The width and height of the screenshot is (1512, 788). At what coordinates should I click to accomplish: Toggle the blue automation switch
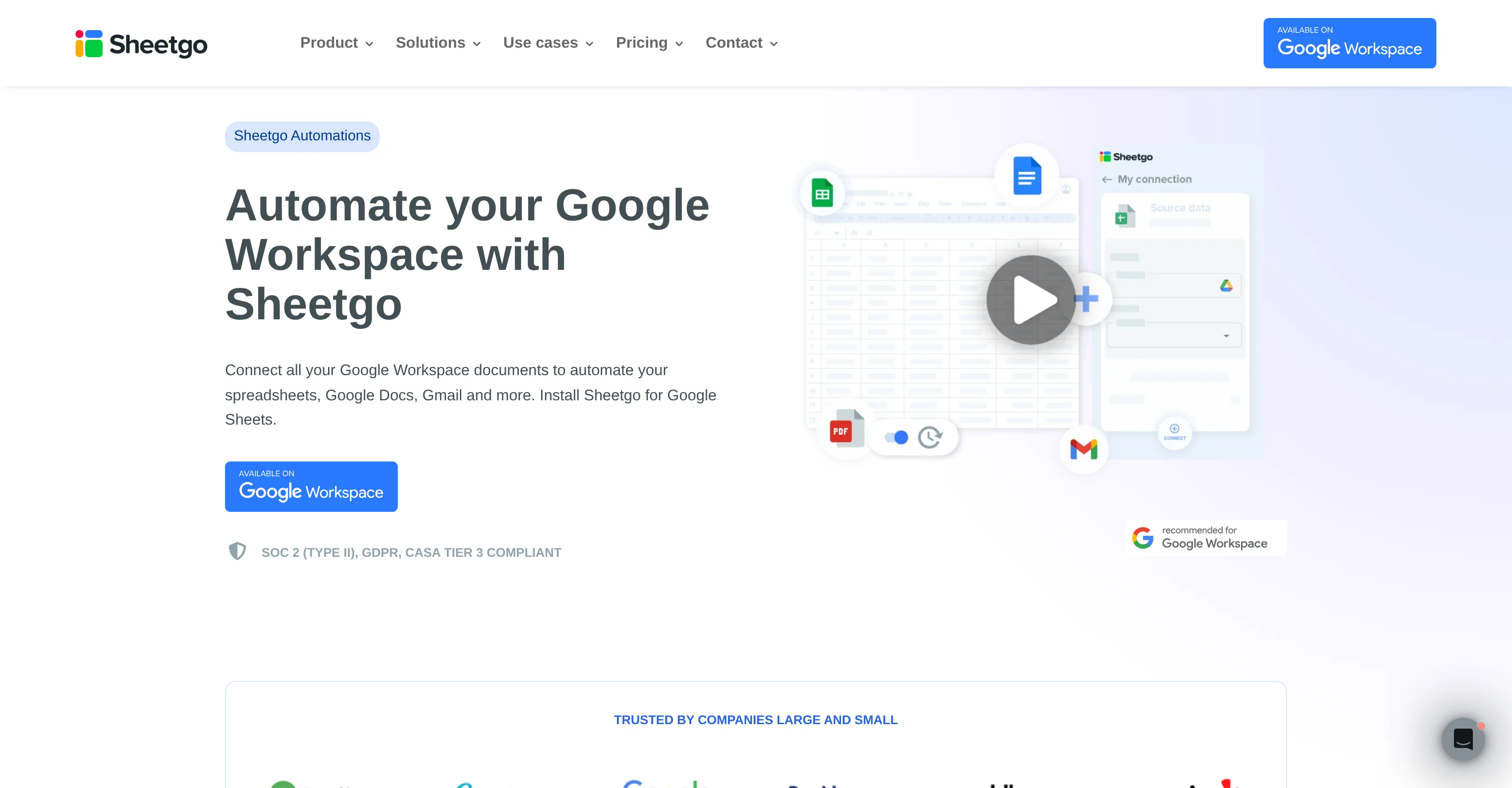[x=896, y=437]
